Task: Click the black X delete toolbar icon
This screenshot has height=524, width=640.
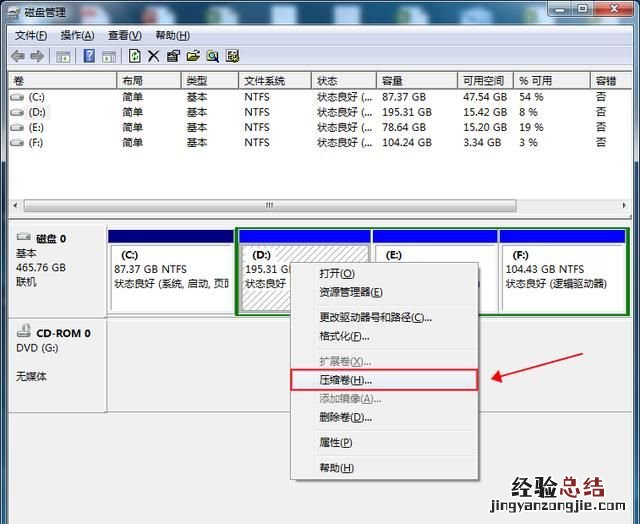Action: [x=154, y=56]
